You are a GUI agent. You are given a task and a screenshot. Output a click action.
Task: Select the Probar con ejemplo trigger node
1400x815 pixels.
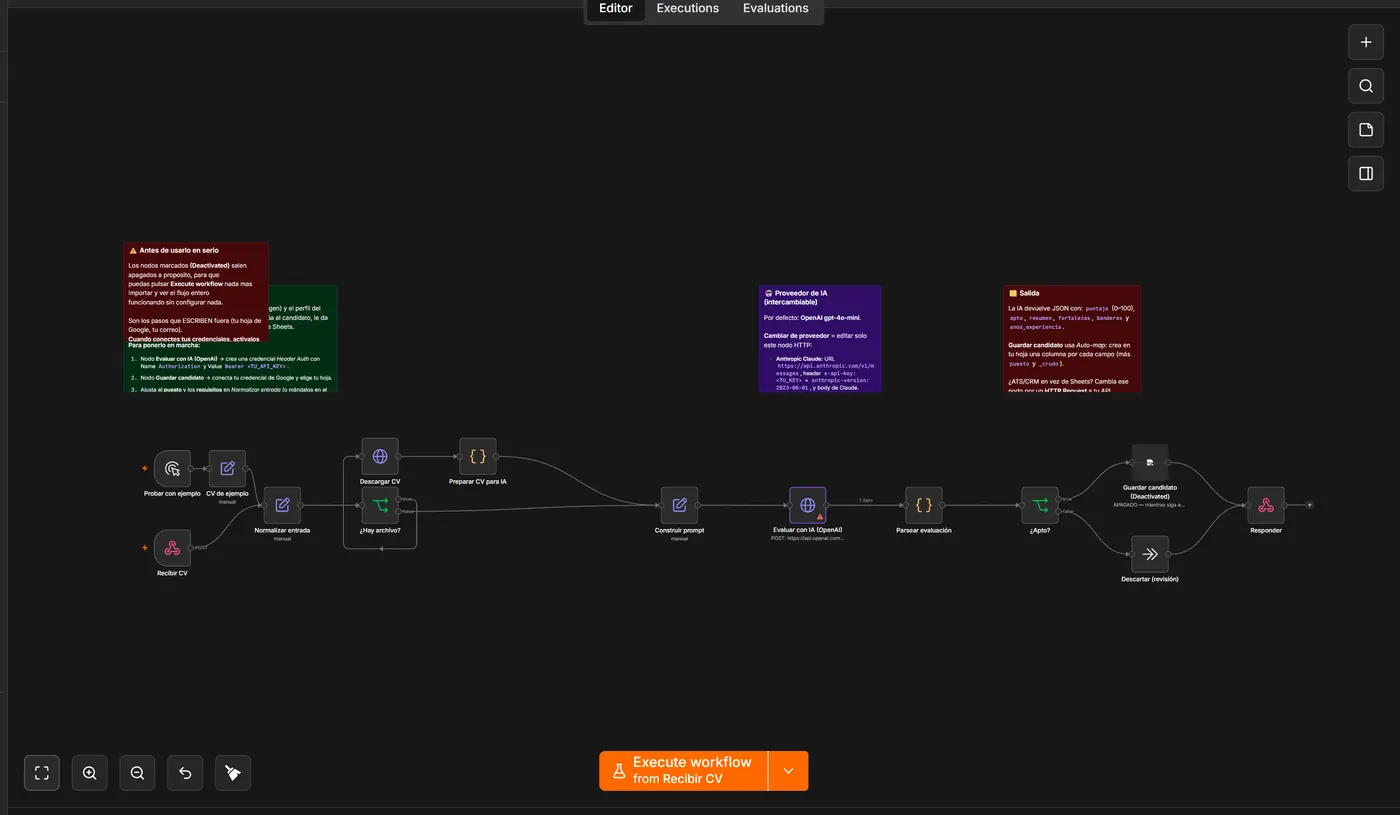(x=172, y=468)
